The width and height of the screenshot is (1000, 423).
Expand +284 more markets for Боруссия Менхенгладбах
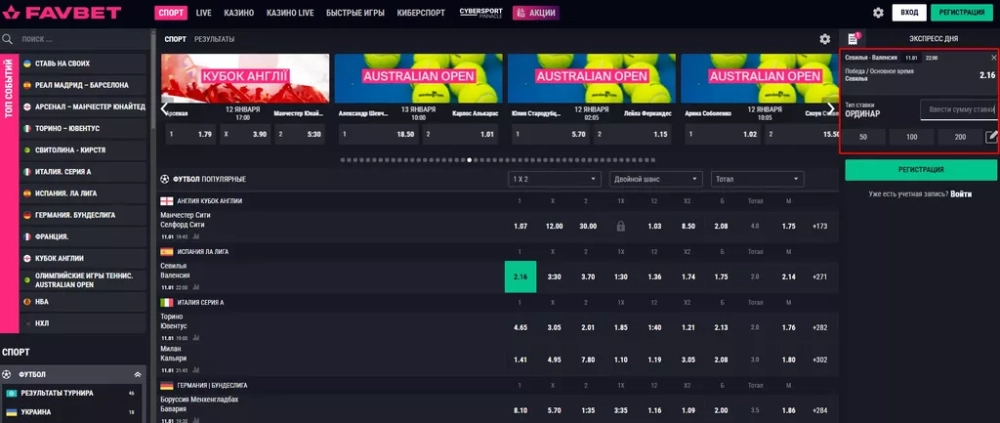820,410
